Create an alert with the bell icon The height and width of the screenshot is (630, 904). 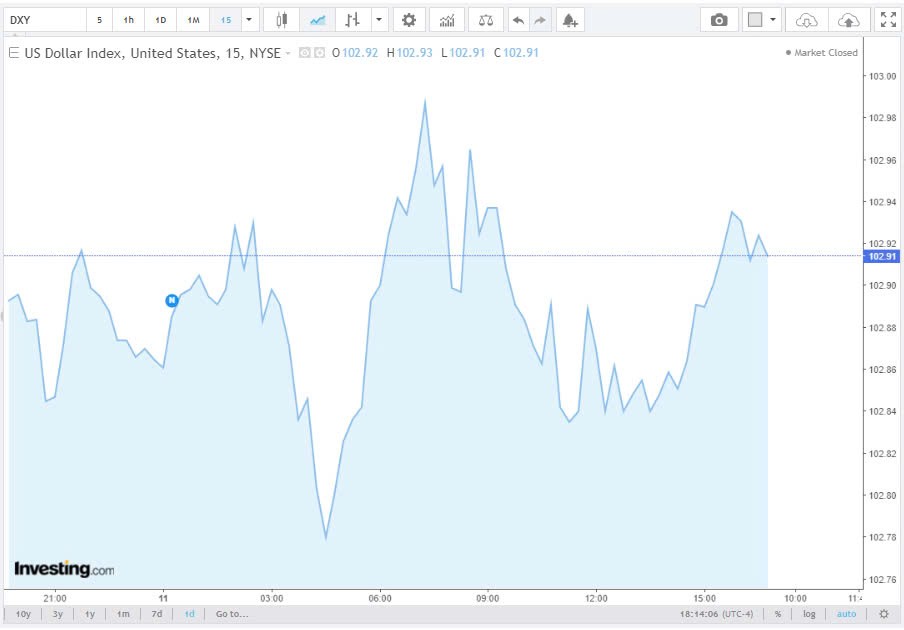tap(569, 20)
